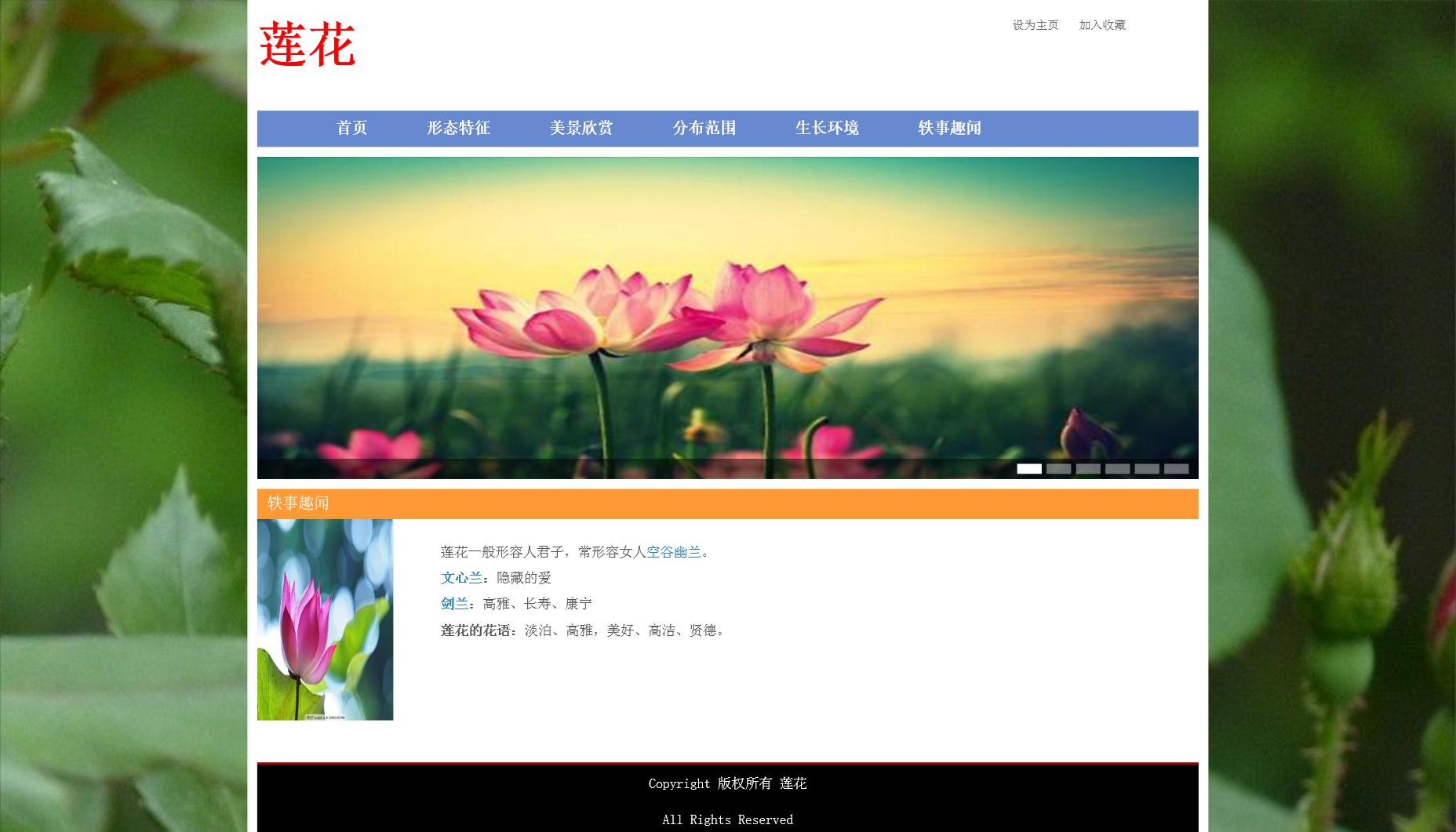Click the lotus sunset banner image
Screen dimensions: 1456x832
727,314
